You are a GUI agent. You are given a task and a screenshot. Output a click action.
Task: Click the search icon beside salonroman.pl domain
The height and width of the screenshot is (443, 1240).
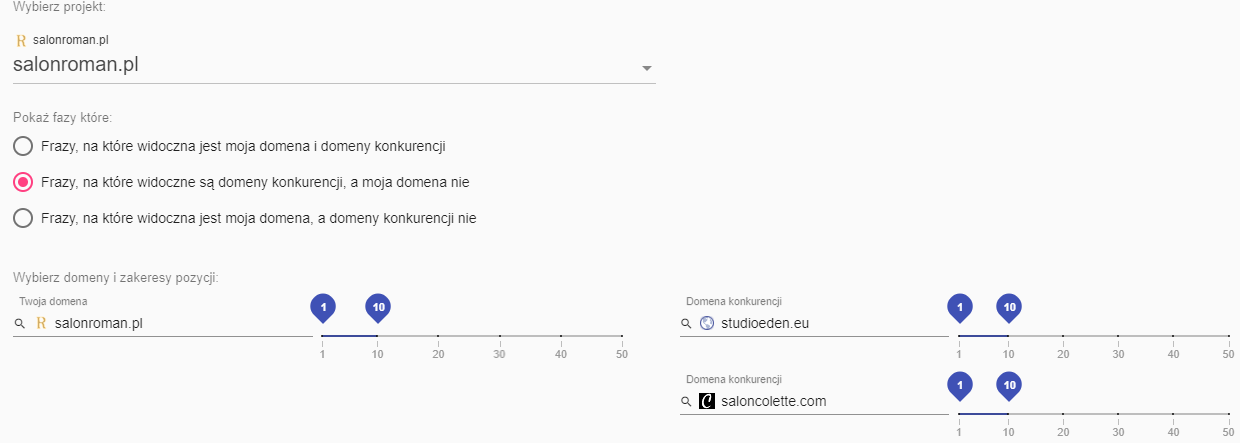point(20,324)
